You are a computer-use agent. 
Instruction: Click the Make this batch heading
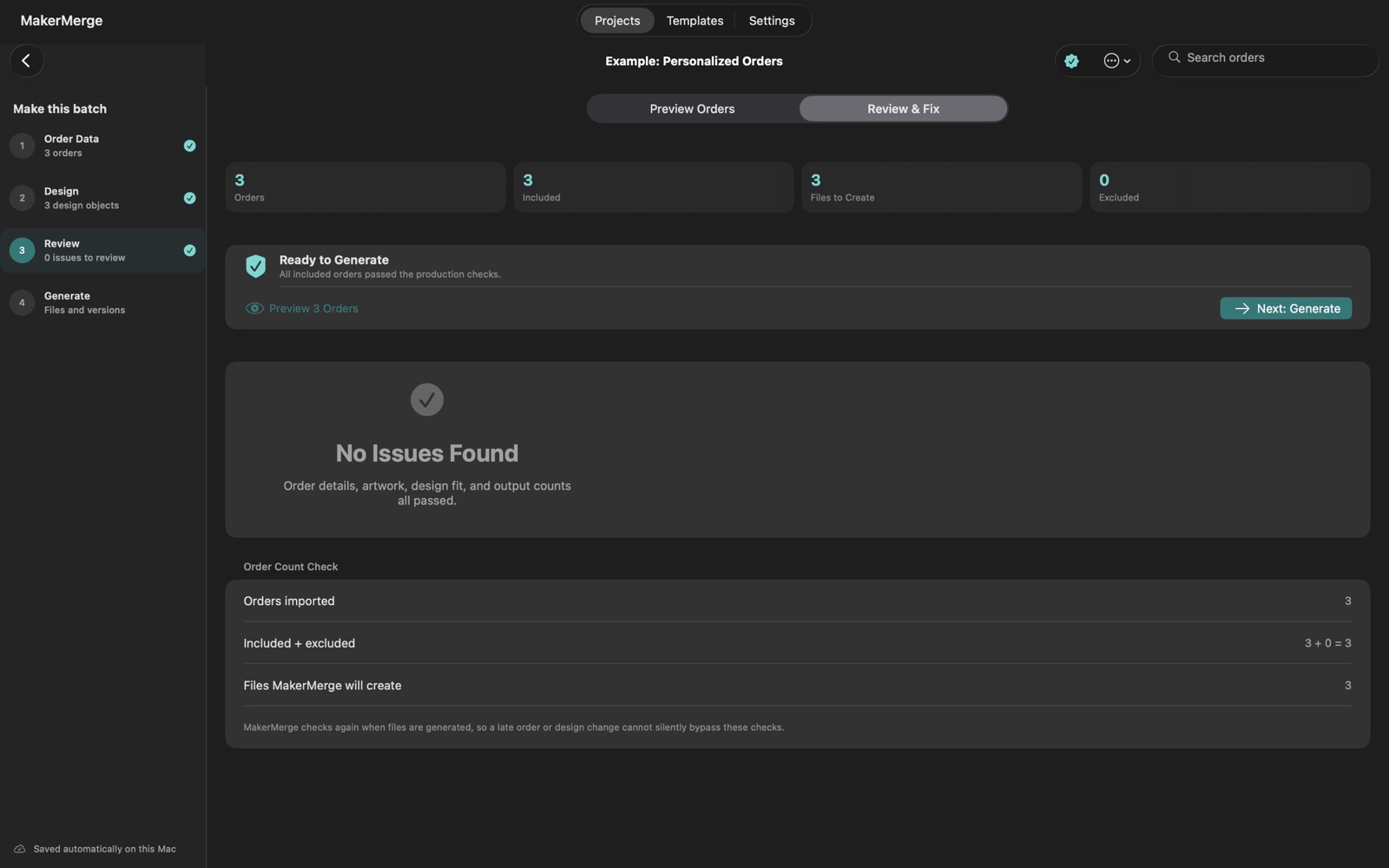[x=60, y=108]
